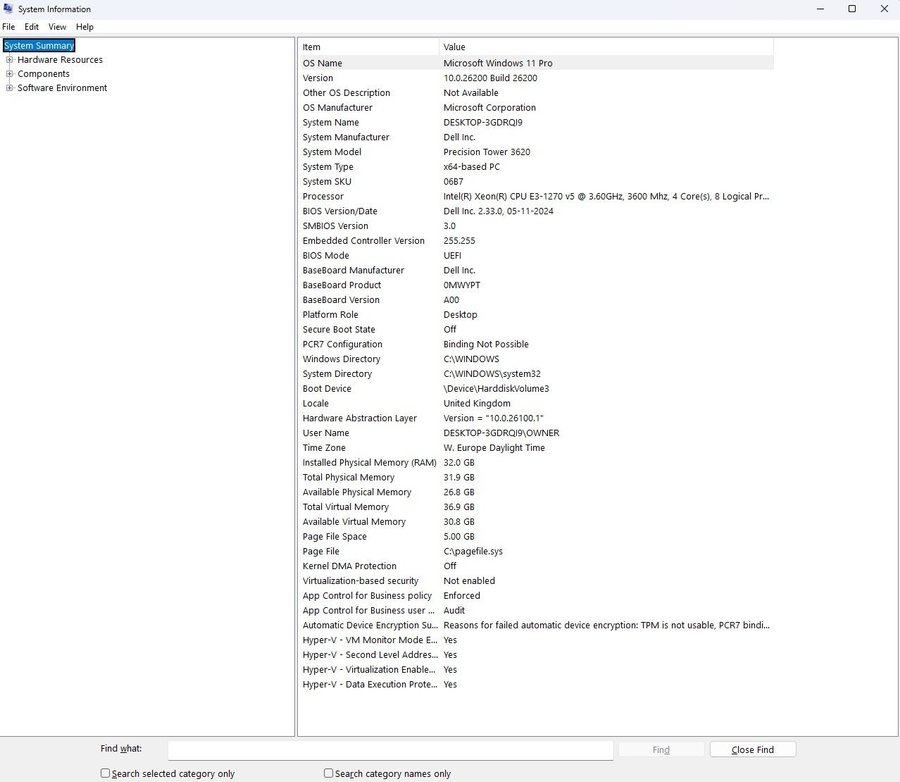900x782 pixels.
Task: Select the OS Name row
Action: 322,63
